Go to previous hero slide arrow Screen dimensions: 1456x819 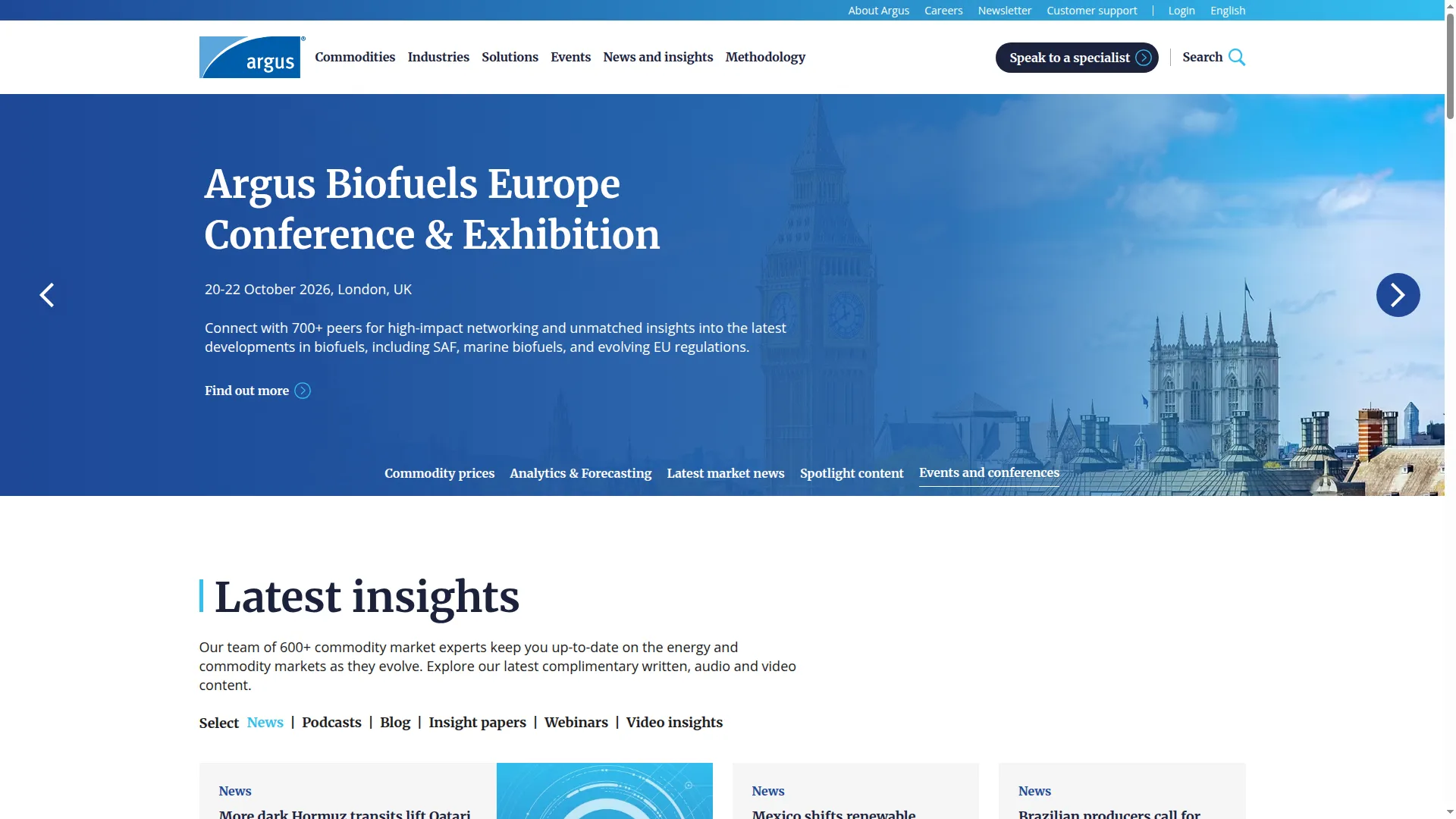[x=47, y=295]
